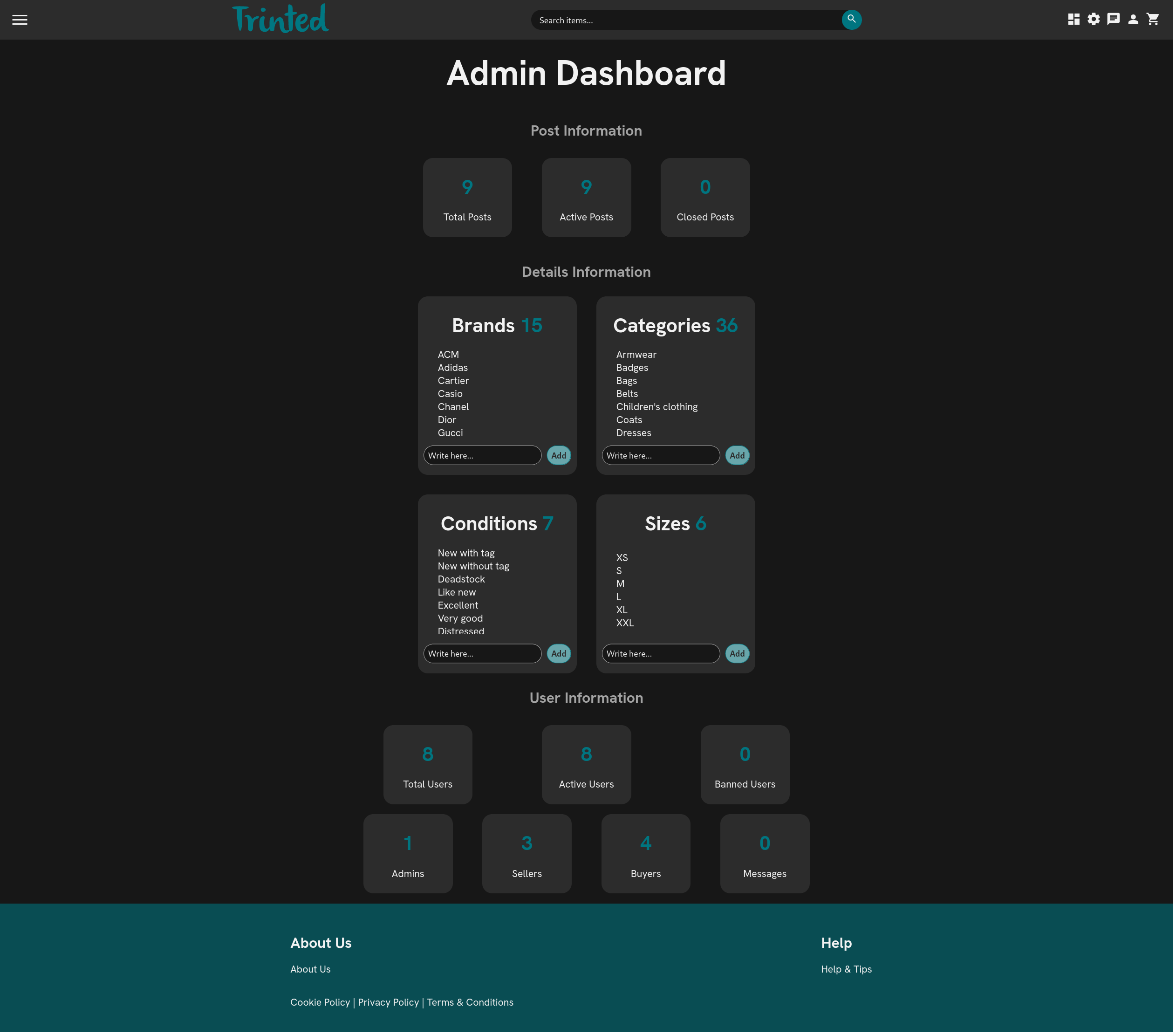Click the Trinted logo
The width and height of the screenshot is (1176, 1035).
(280, 19)
